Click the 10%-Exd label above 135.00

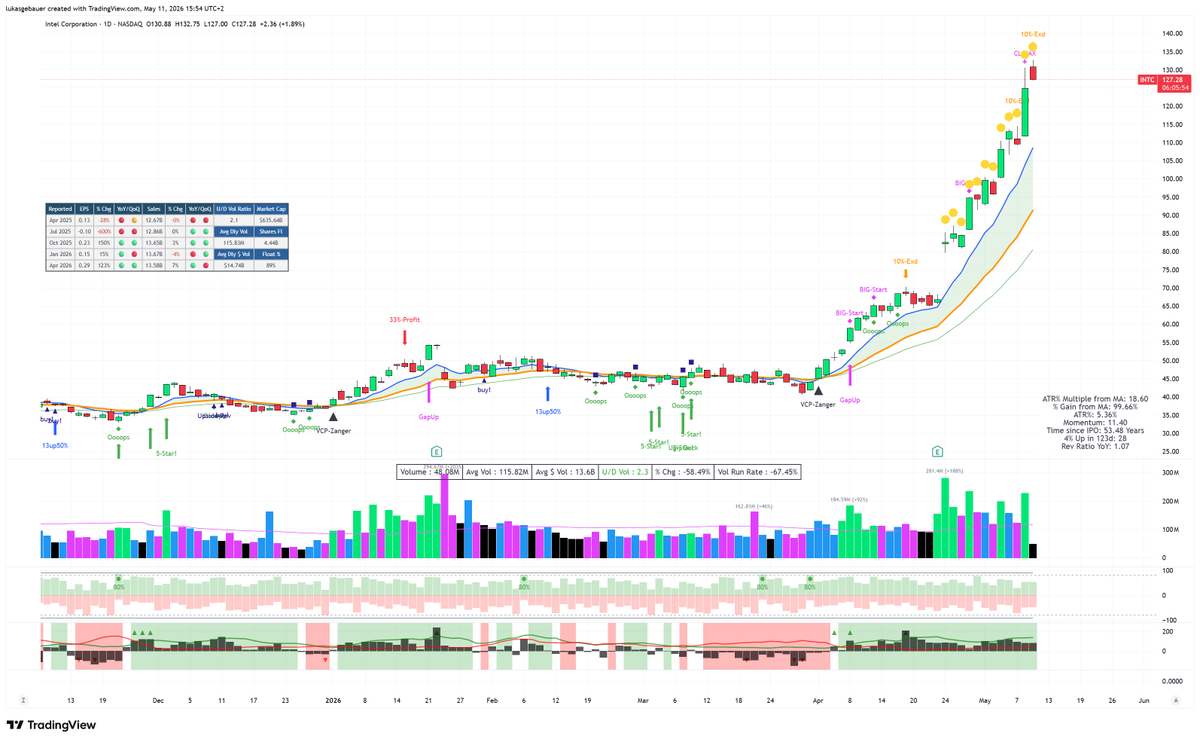tap(1033, 34)
